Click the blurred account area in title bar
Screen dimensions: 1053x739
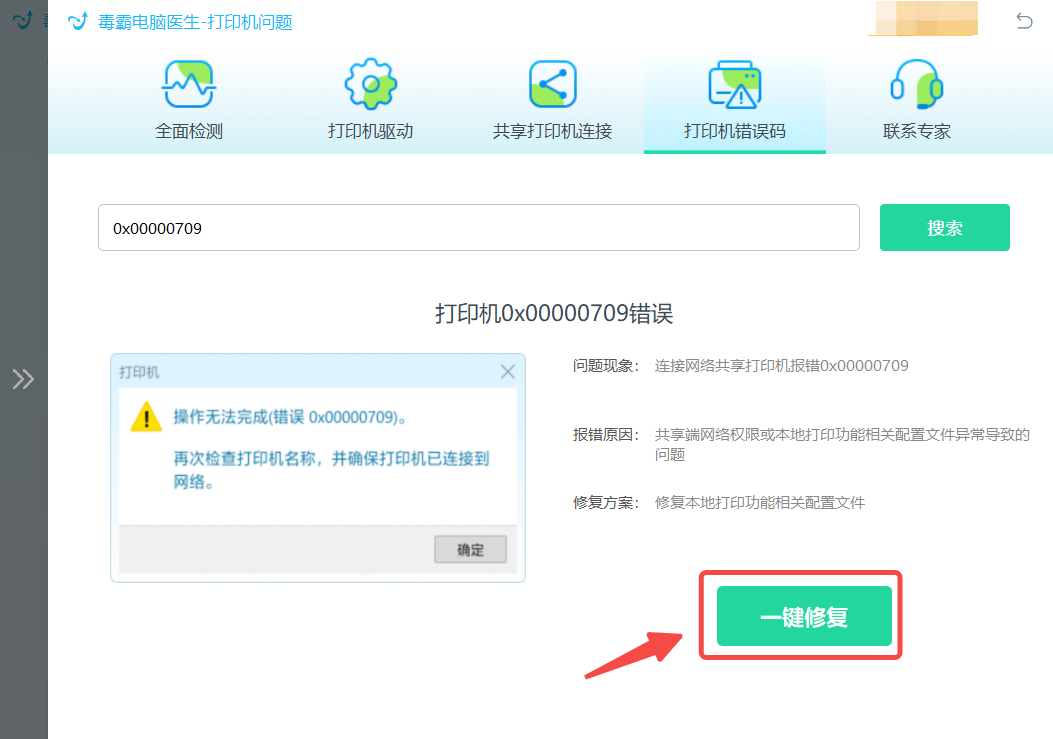tap(923, 19)
